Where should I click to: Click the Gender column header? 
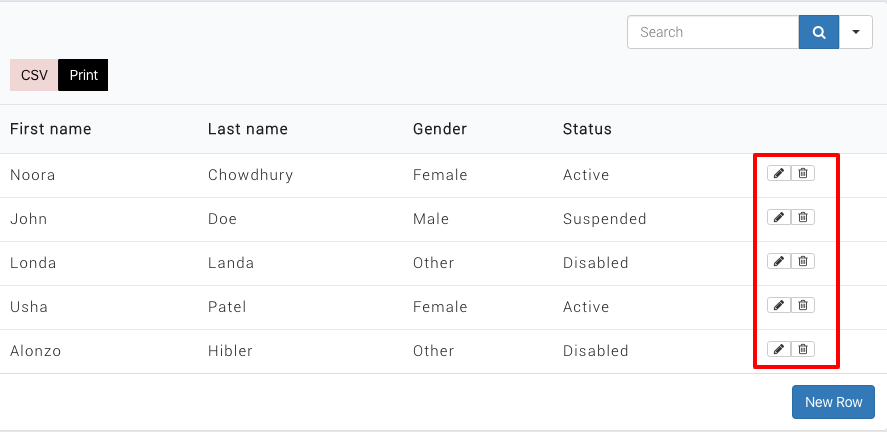coord(440,129)
